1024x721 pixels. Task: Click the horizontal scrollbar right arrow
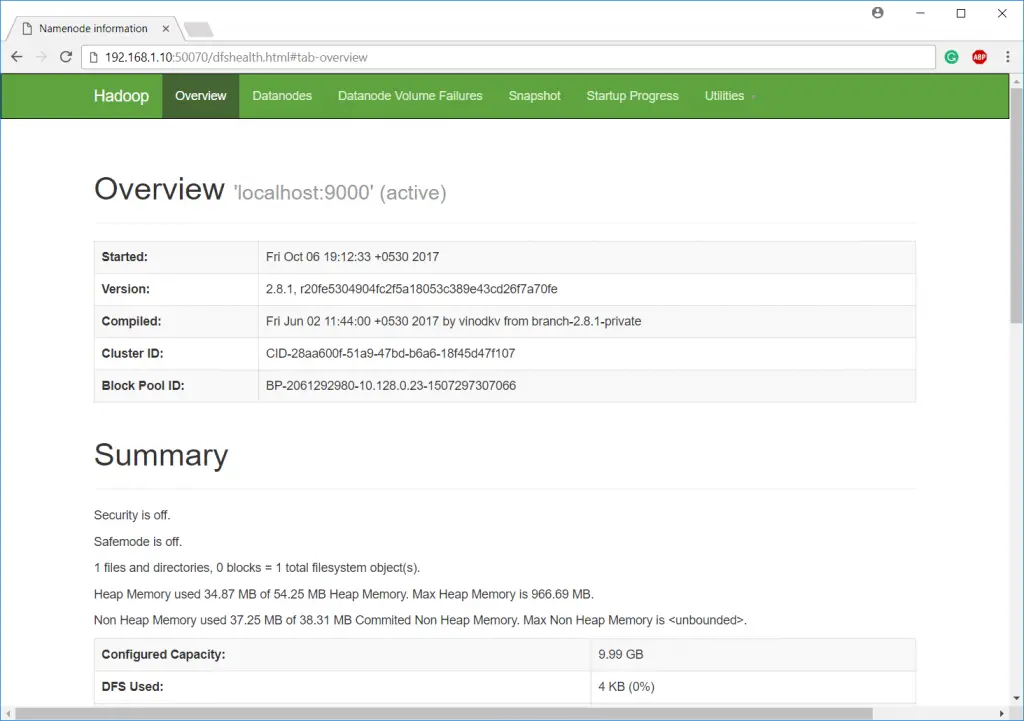click(1002, 713)
